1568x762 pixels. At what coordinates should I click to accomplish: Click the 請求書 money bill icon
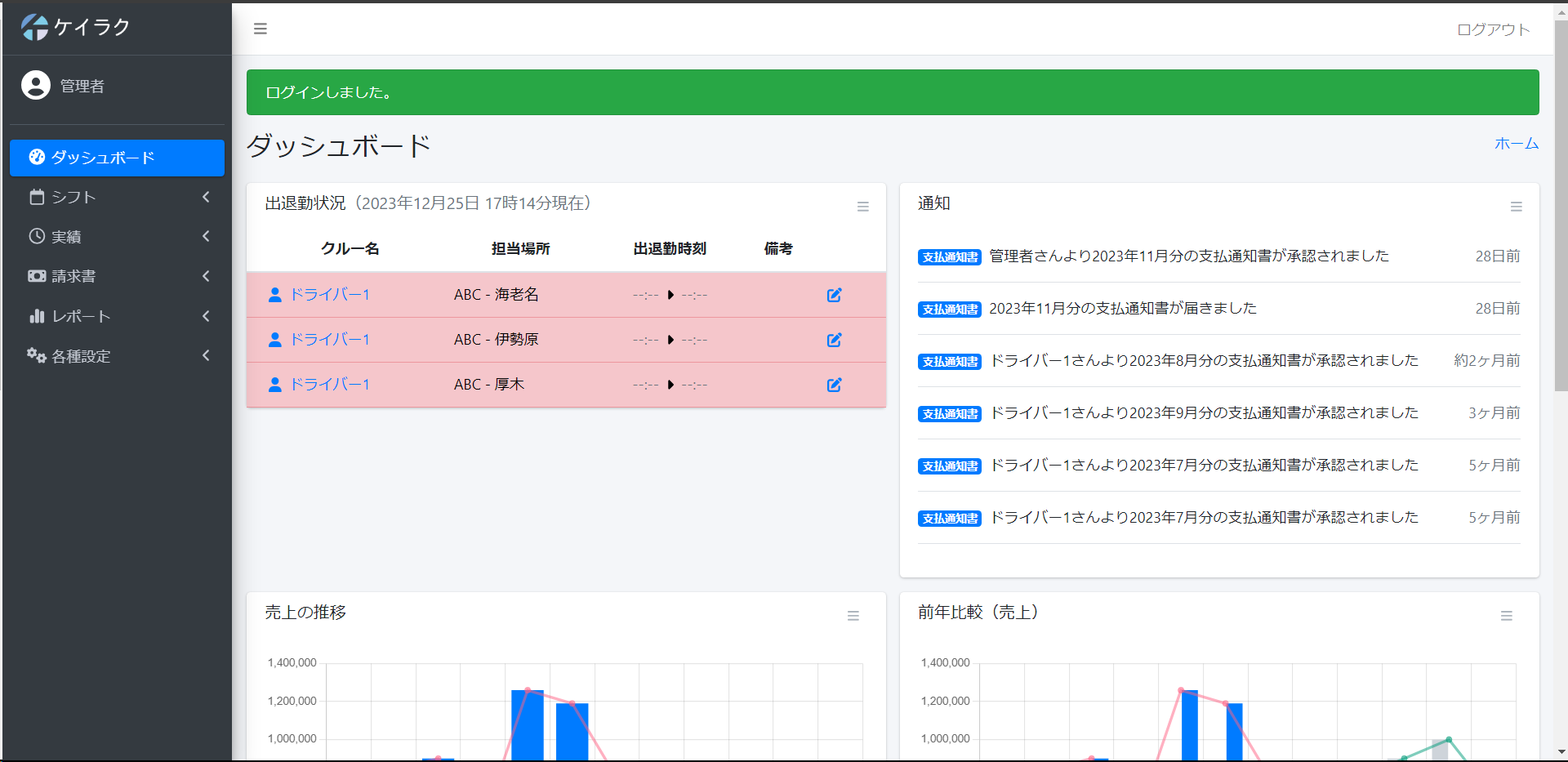[37, 276]
